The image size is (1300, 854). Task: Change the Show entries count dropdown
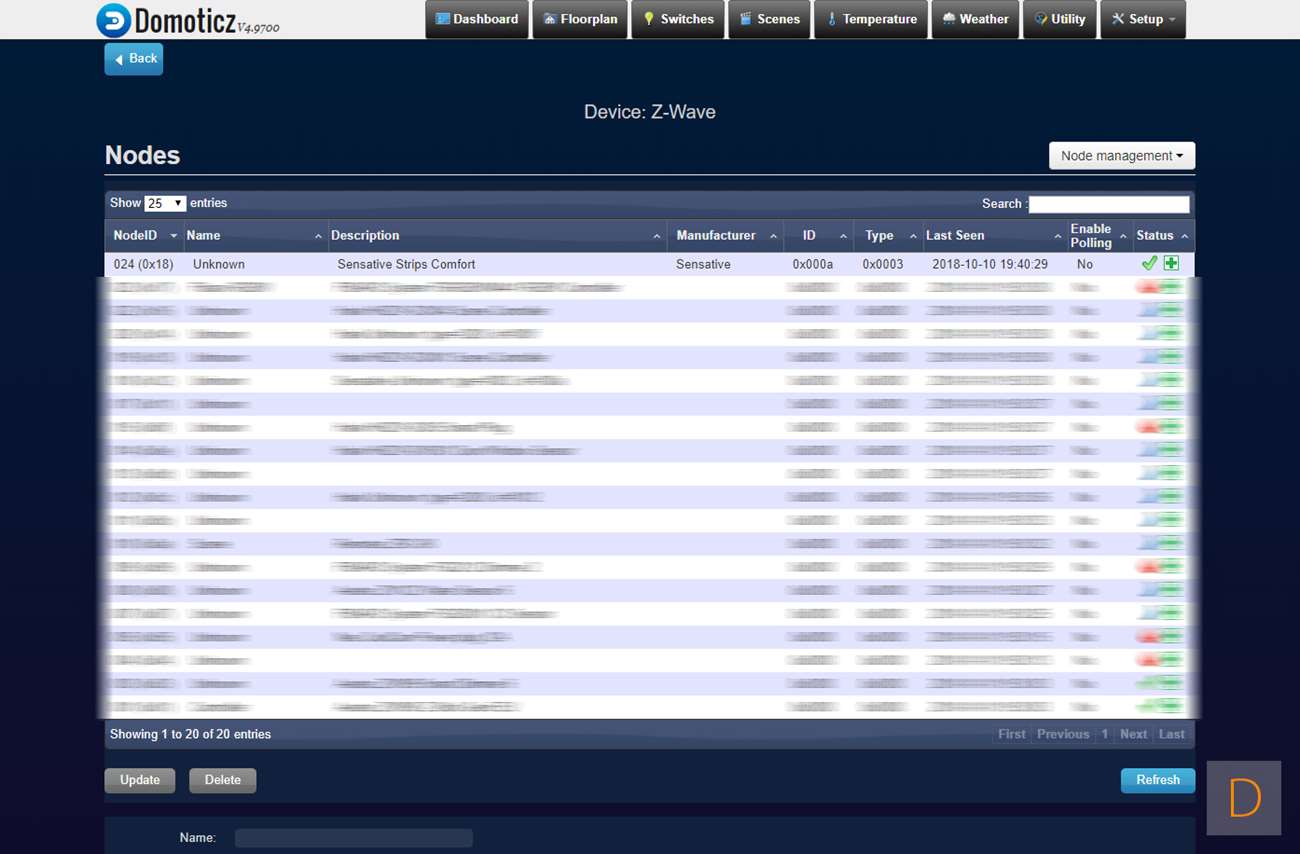(x=165, y=203)
